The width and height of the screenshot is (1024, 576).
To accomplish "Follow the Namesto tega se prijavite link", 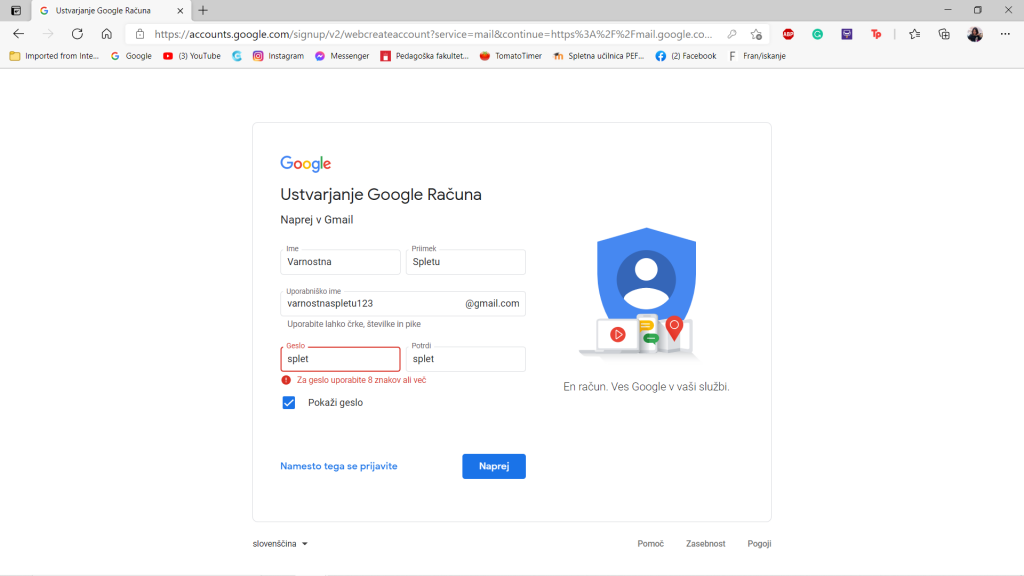I will coord(339,466).
